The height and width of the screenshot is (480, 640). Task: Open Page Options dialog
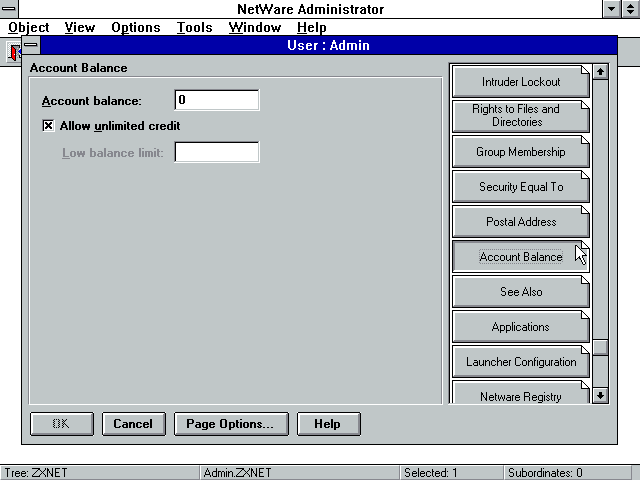(231, 424)
